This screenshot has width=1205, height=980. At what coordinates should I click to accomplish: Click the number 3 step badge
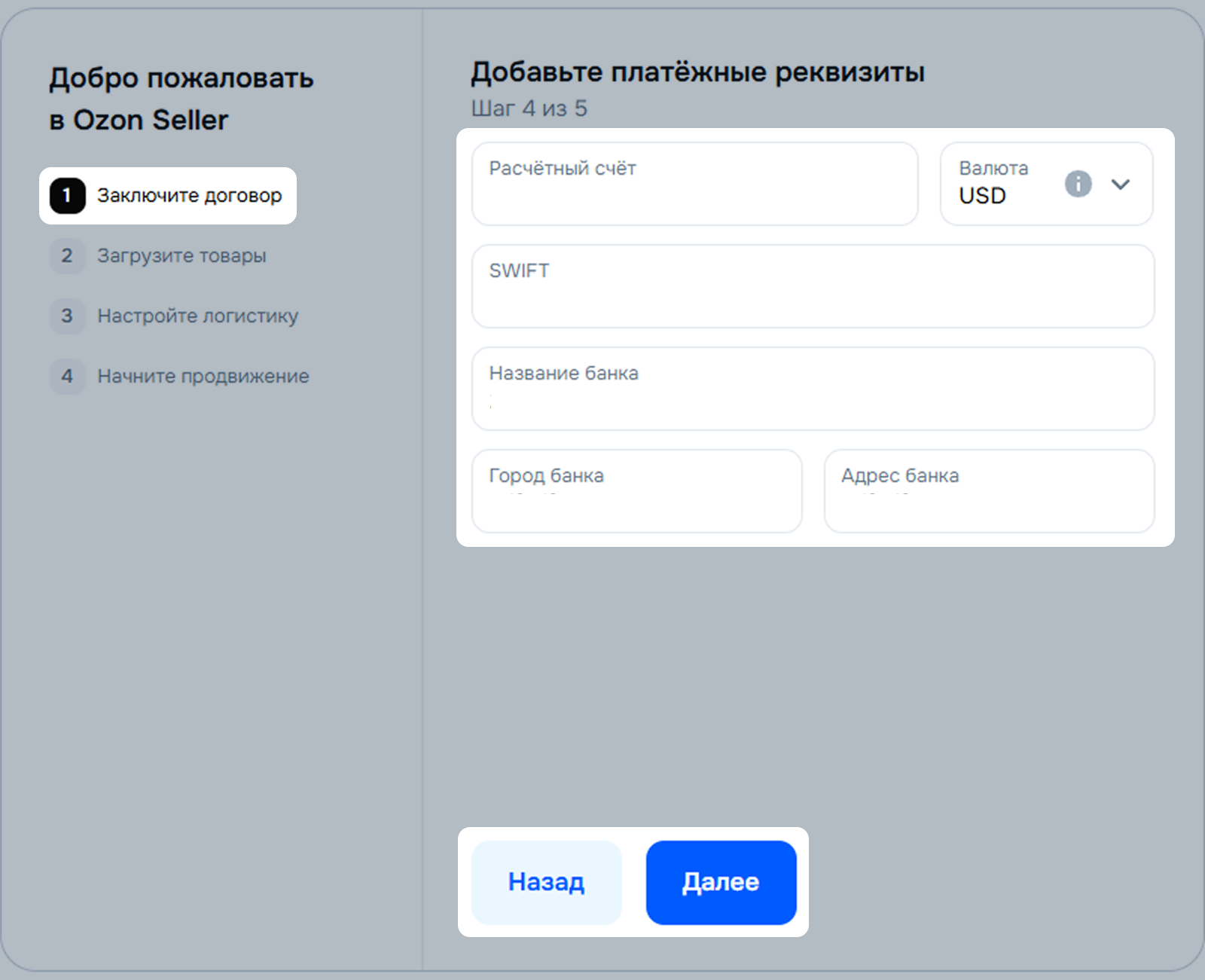coord(67,316)
